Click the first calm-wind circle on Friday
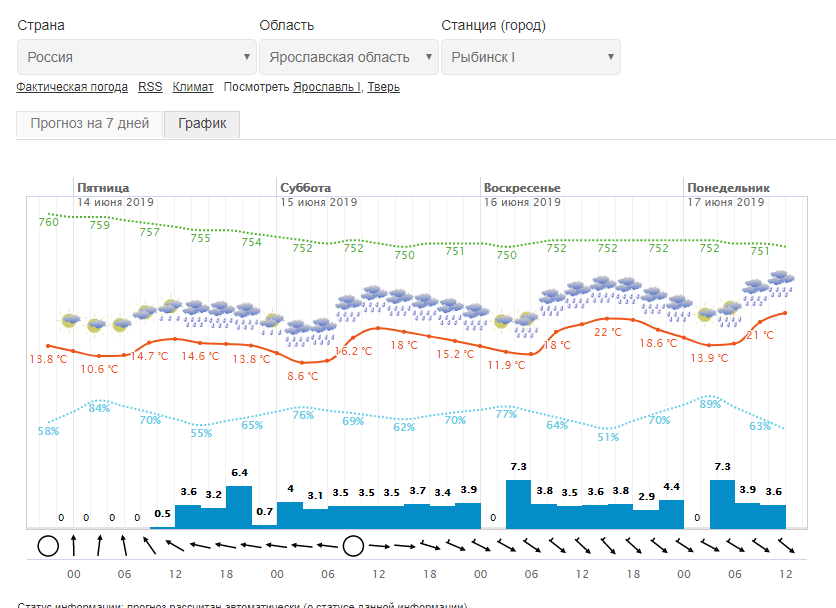The height and width of the screenshot is (608, 836). coord(47,546)
